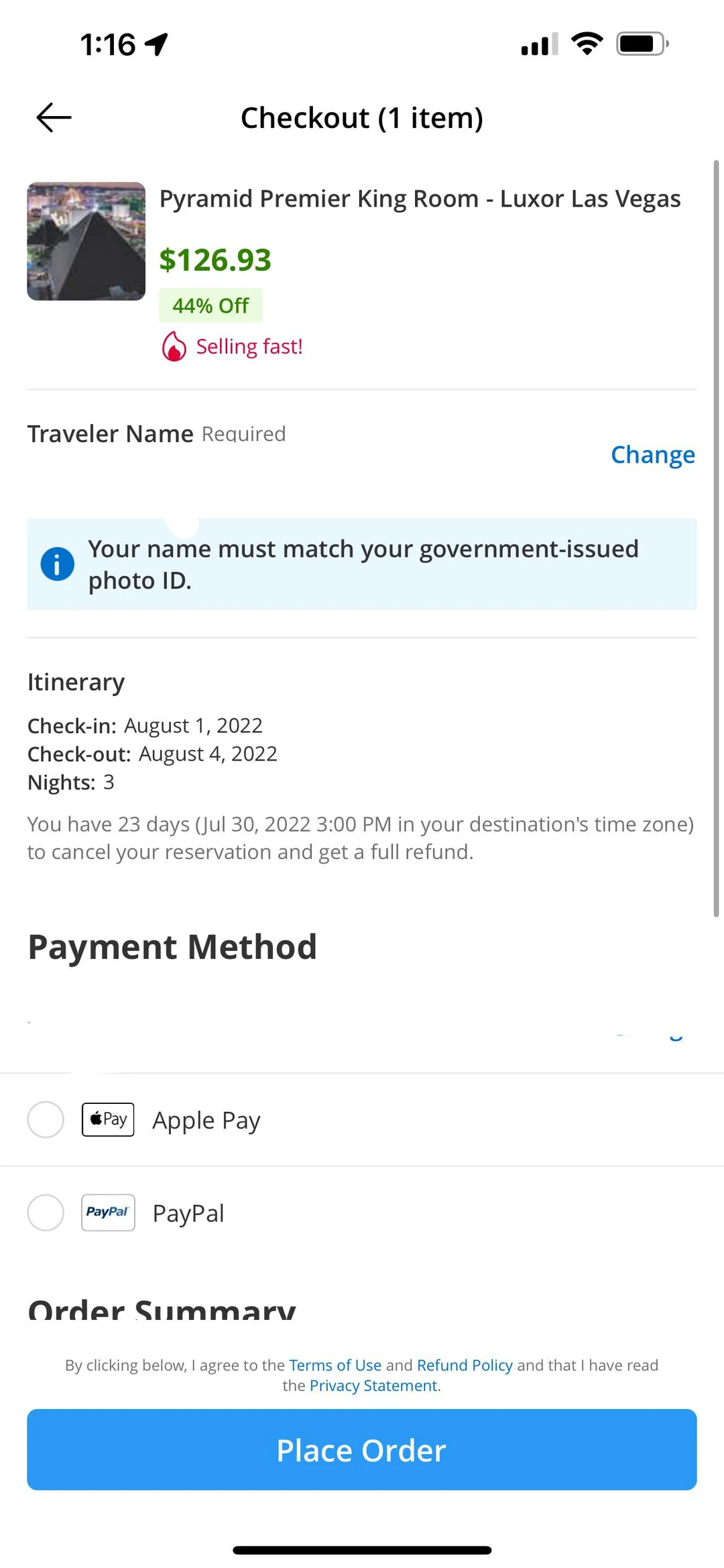This screenshot has width=724, height=1568.
Task: Tap the $126.93 price text
Action: (215, 260)
